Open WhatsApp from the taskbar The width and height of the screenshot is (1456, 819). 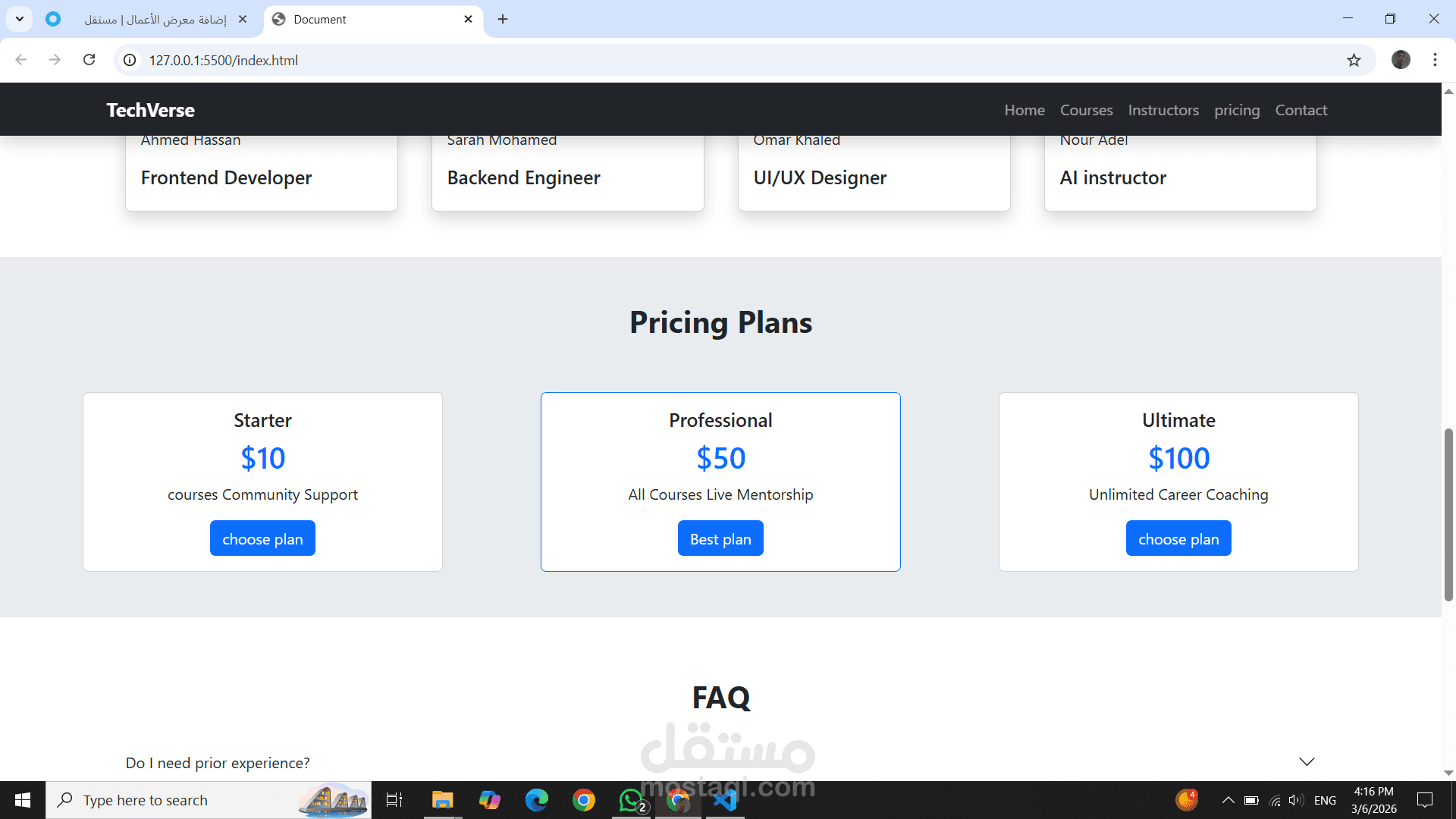tap(631, 800)
